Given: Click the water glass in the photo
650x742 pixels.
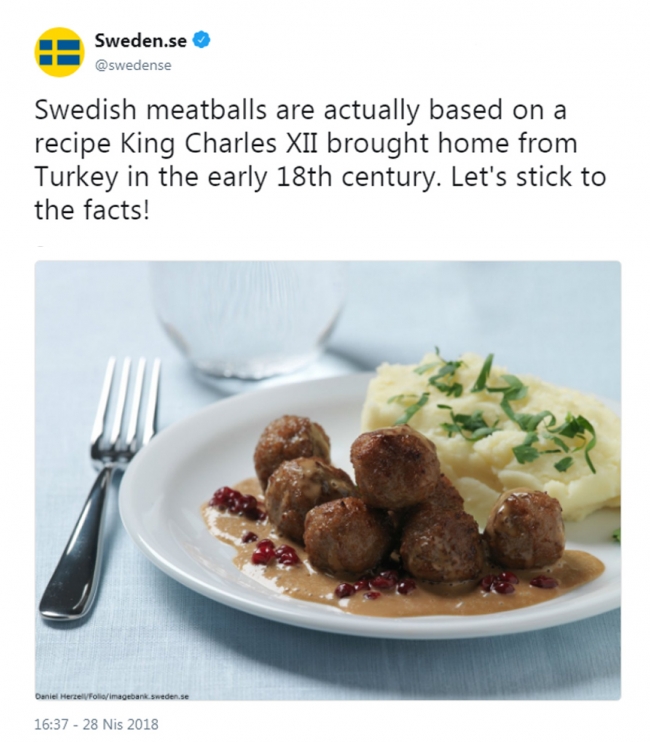Looking at the screenshot, I should point(248,320).
